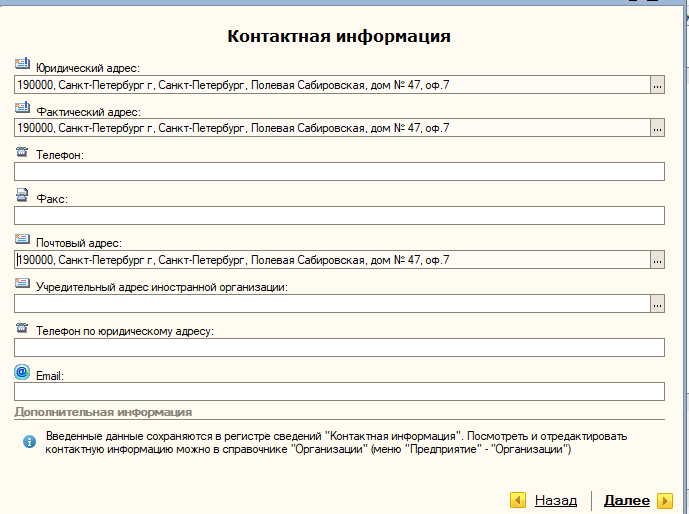
Task: Click into the empty Факс field
Action: (x=339, y=216)
